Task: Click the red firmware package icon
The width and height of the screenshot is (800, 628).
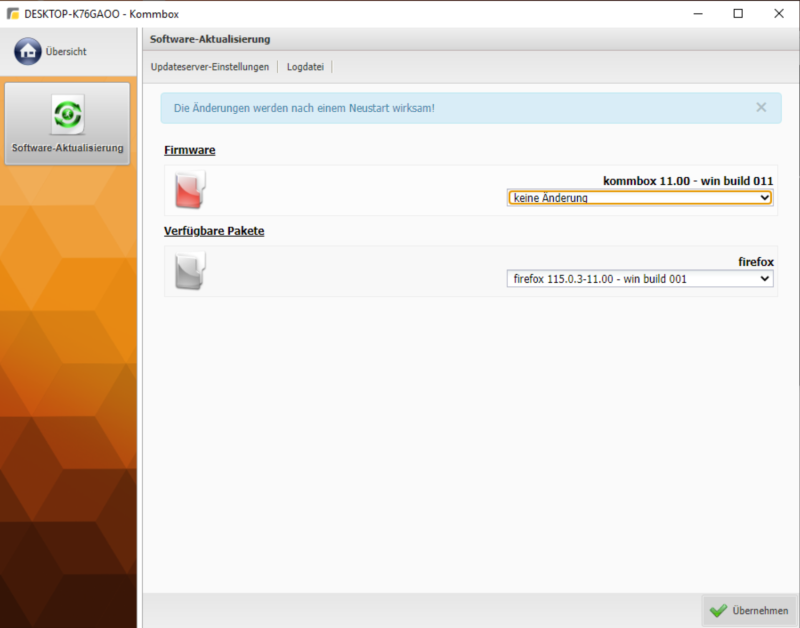Action: point(190,188)
